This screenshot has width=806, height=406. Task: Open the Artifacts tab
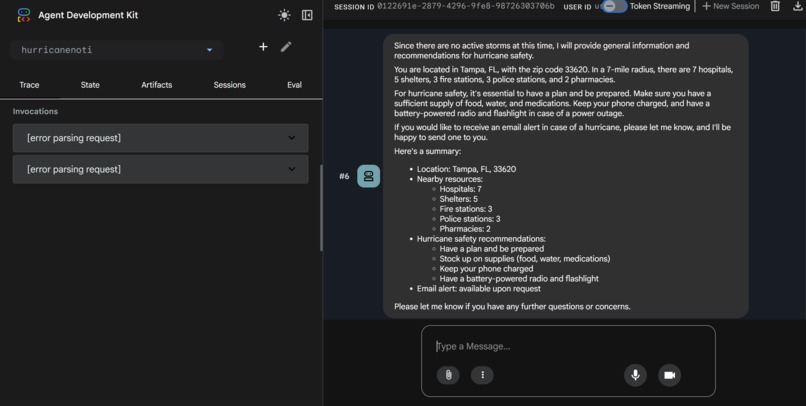[x=157, y=85]
